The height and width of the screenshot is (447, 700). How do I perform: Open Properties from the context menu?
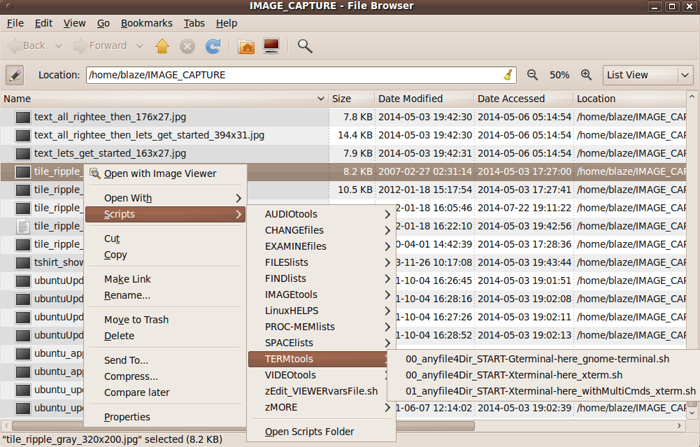[x=165, y=417]
